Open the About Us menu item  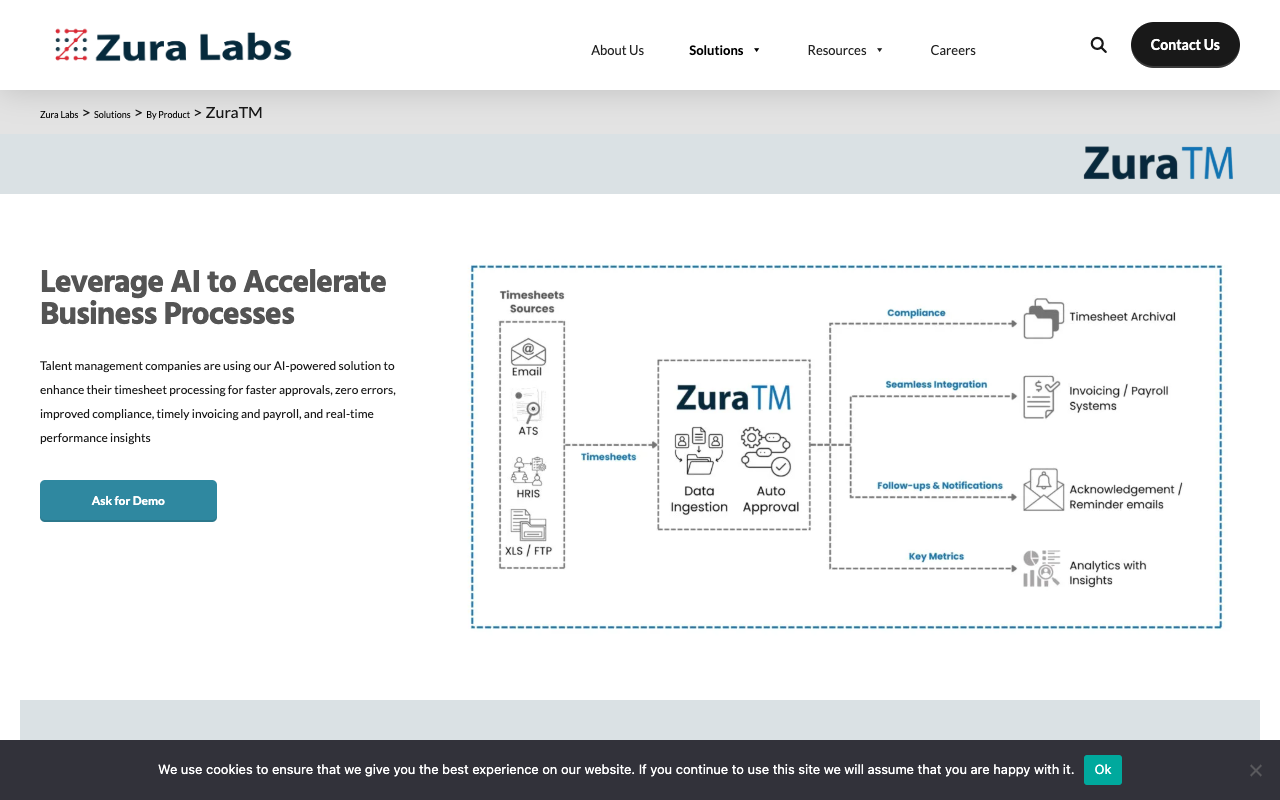617,50
